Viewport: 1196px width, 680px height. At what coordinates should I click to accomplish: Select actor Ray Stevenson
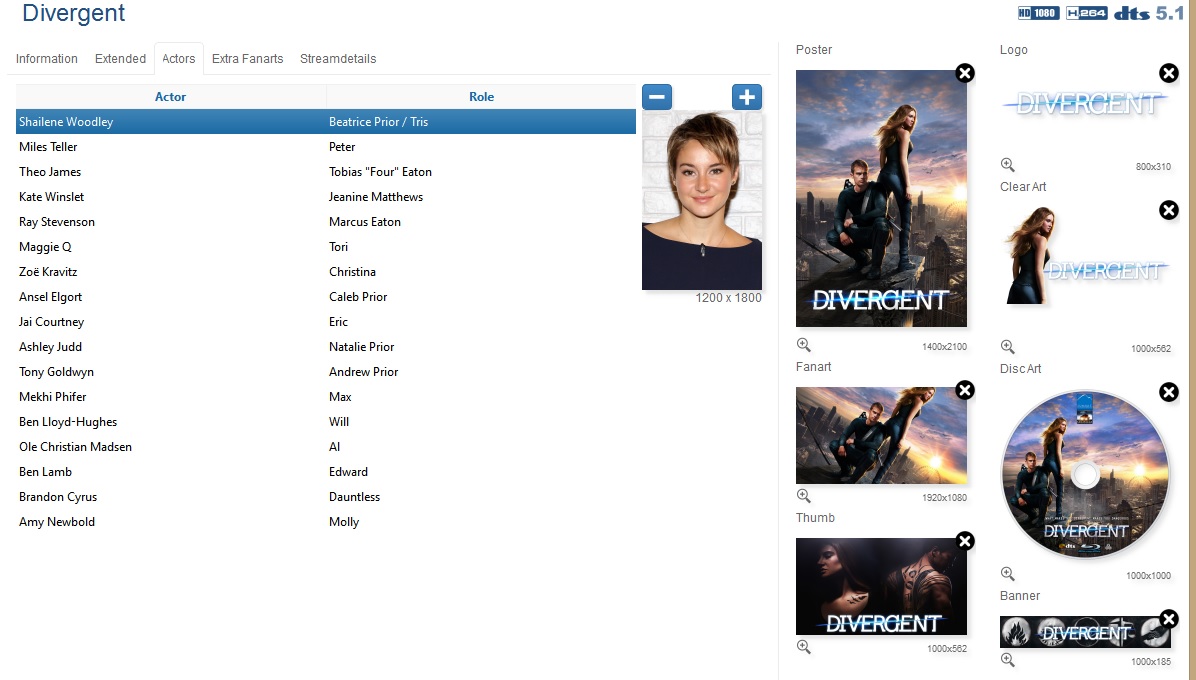56,222
